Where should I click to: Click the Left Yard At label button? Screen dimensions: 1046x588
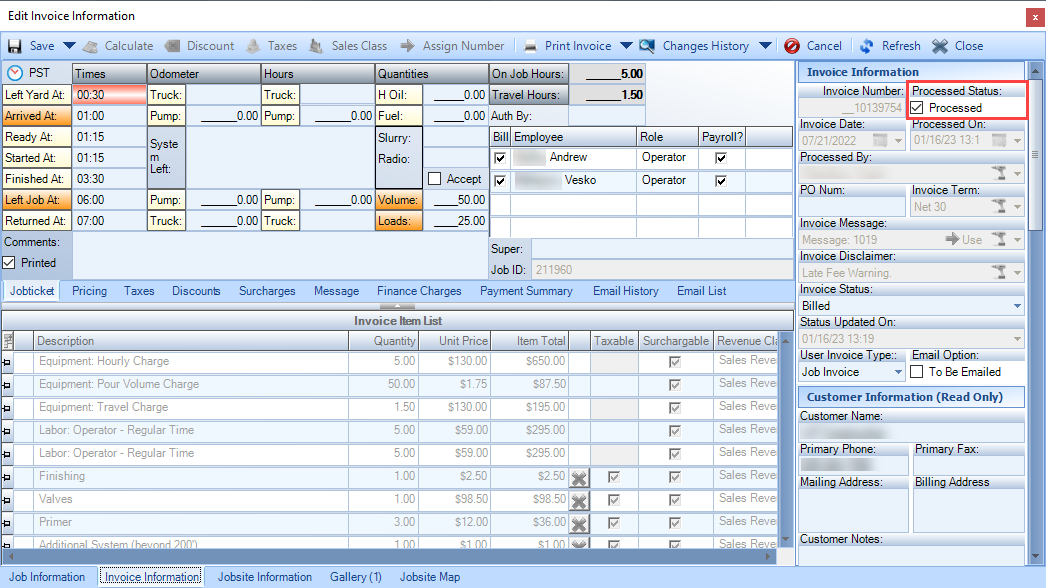click(x=37, y=95)
